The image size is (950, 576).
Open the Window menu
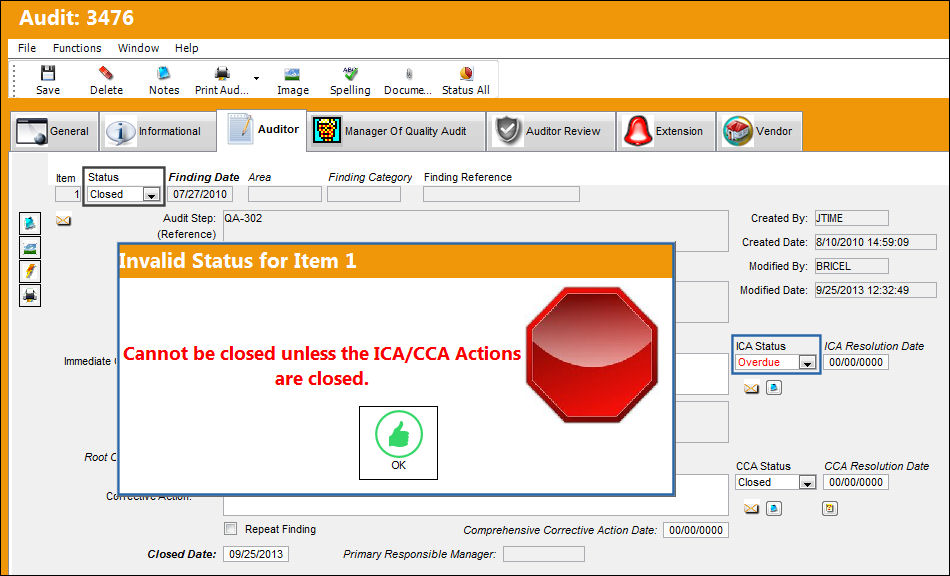coord(138,48)
